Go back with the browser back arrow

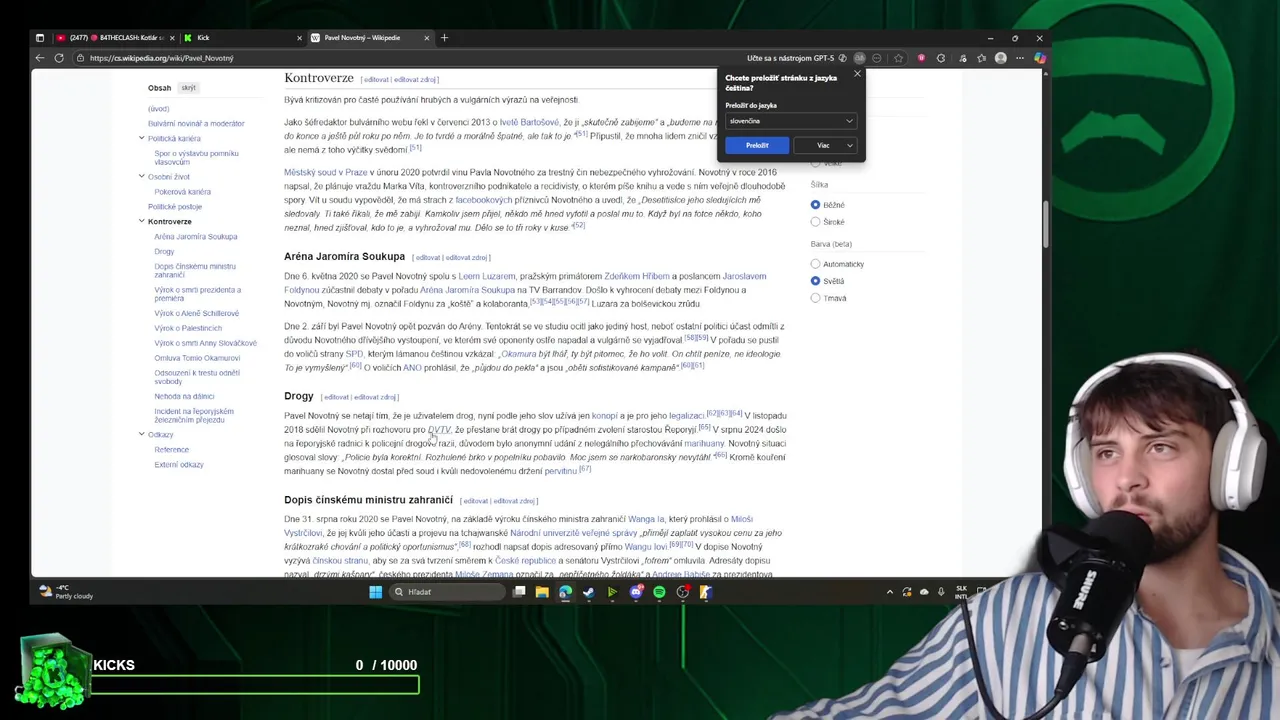(40, 58)
